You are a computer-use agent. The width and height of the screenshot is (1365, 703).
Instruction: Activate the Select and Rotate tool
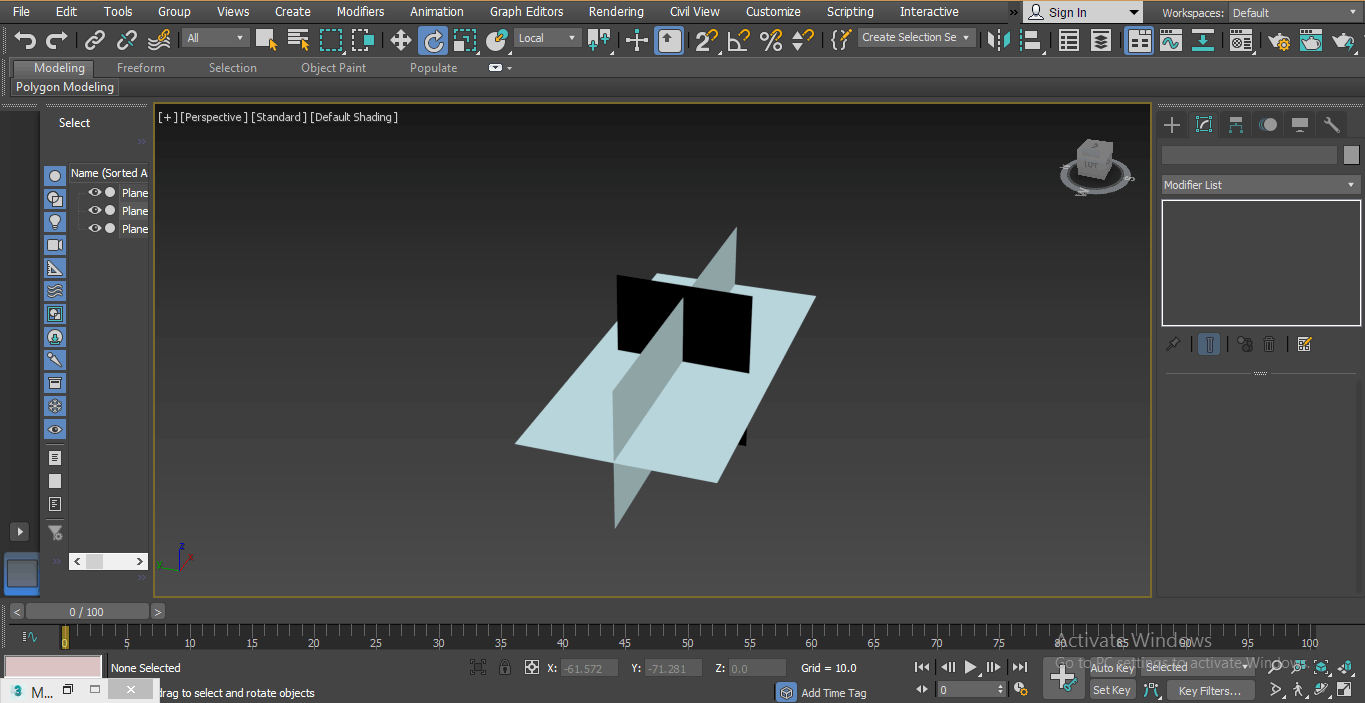coord(433,40)
